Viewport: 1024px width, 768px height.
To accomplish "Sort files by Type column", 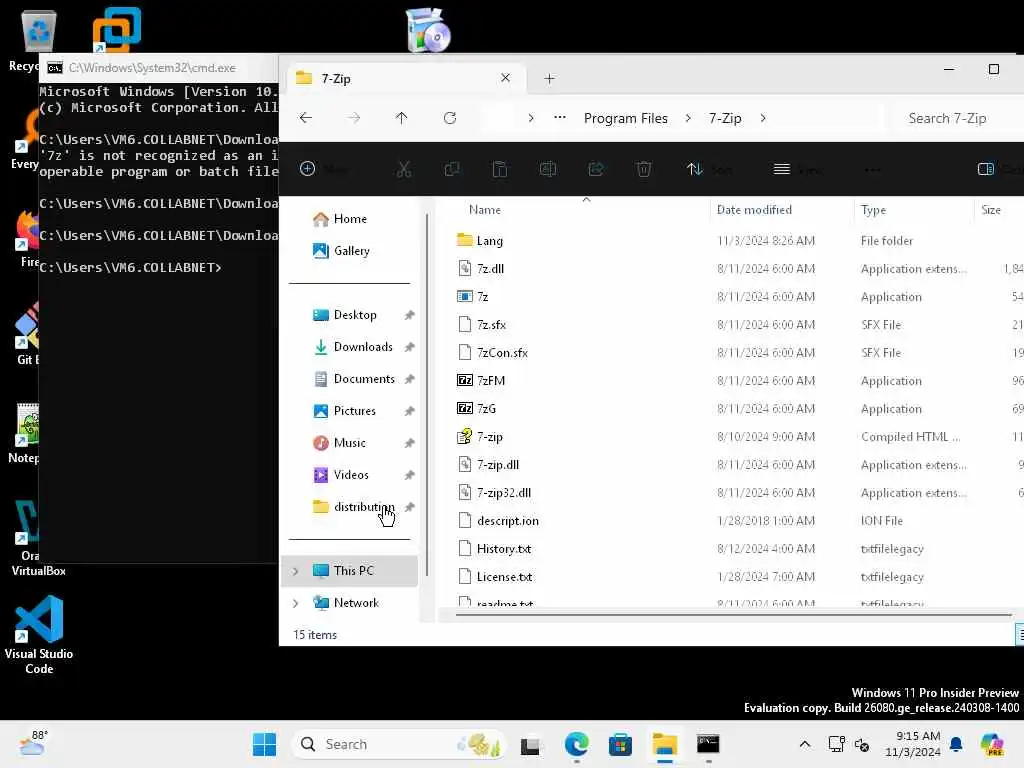I will click(873, 210).
